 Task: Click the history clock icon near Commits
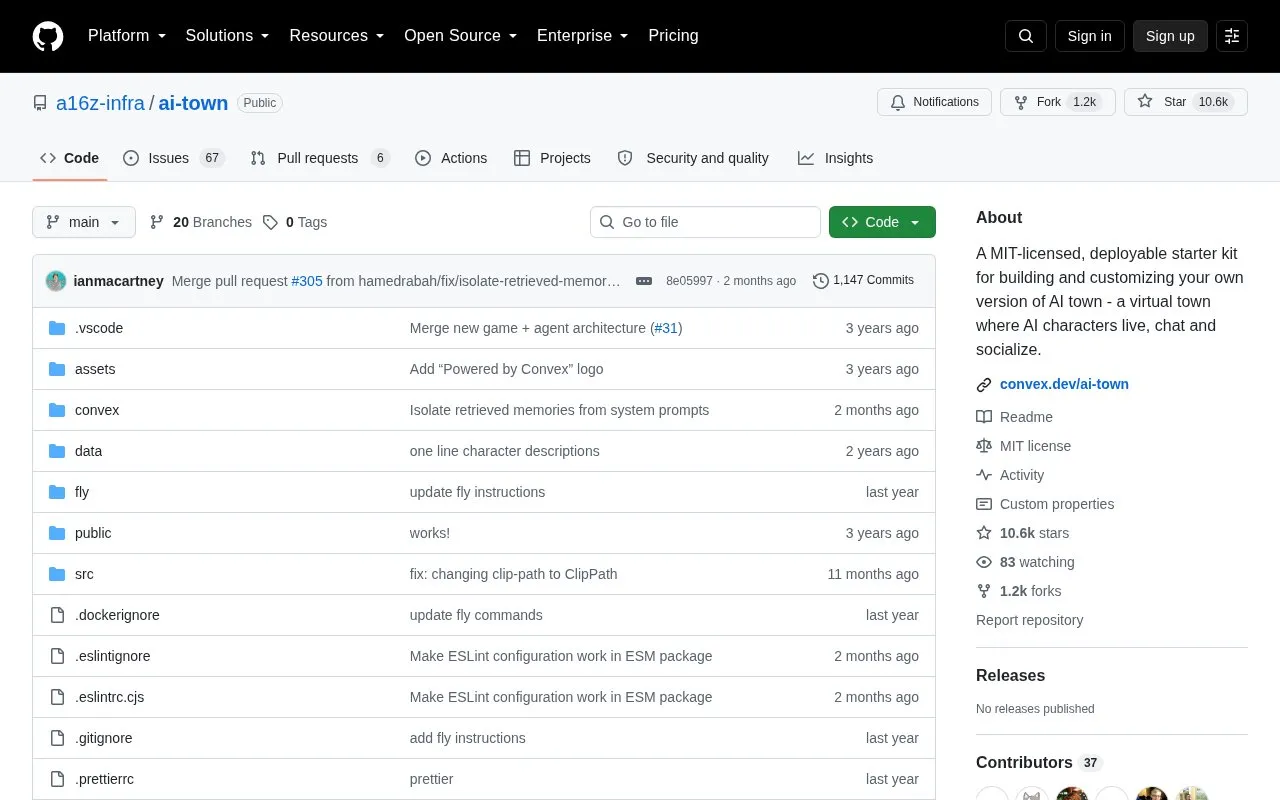click(x=821, y=281)
